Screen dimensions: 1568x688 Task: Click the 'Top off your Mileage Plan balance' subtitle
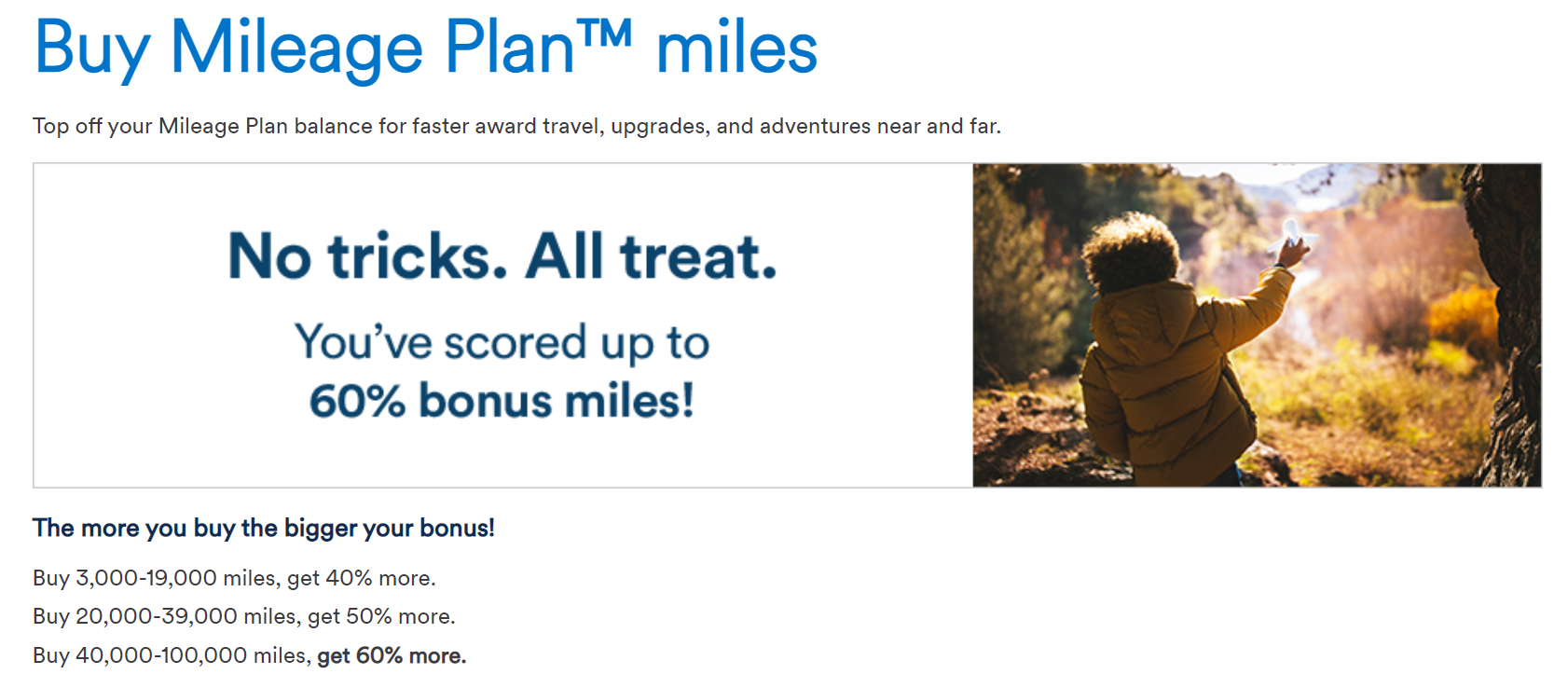point(516,126)
